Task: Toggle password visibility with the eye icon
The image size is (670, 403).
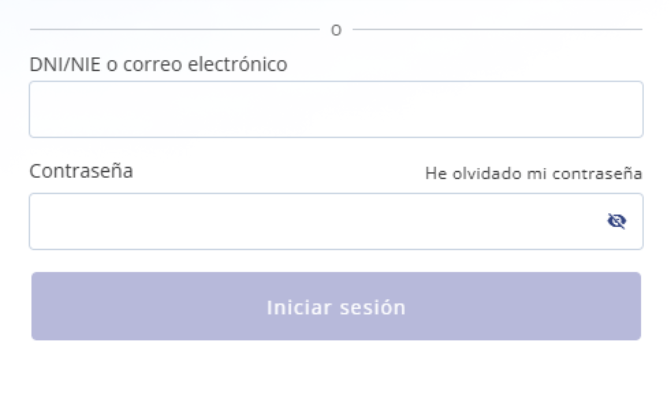Action: click(x=617, y=222)
